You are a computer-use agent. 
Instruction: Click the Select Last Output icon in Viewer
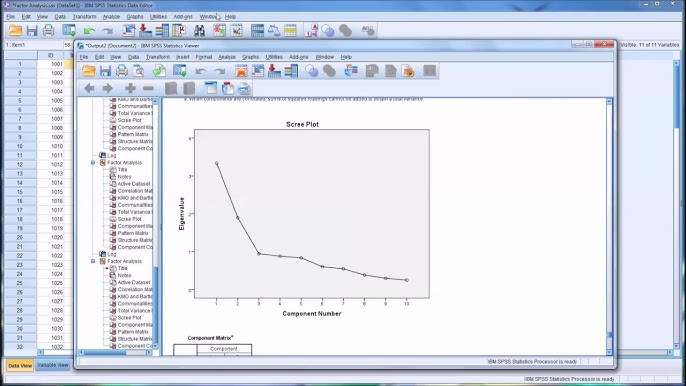coord(351,71)
